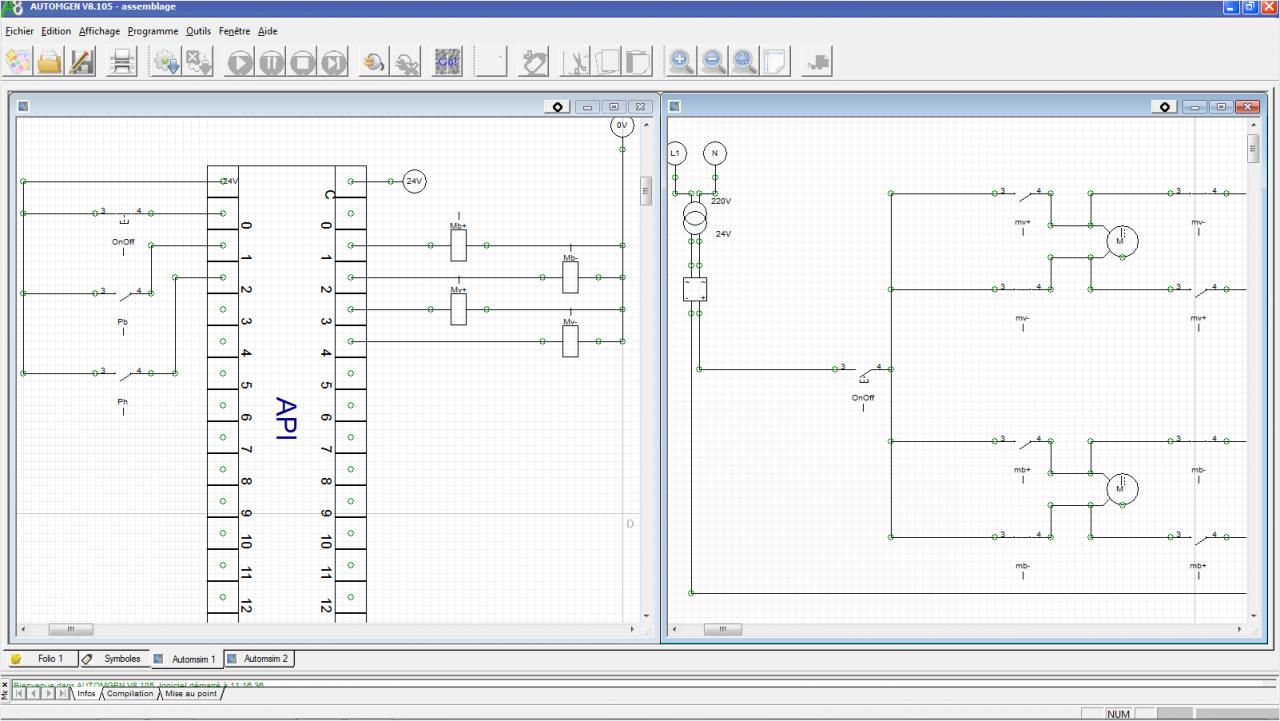This screenshot has height=721, width=1280.
Task: Switch to the Automsim 1 tab
Action: 186,659
